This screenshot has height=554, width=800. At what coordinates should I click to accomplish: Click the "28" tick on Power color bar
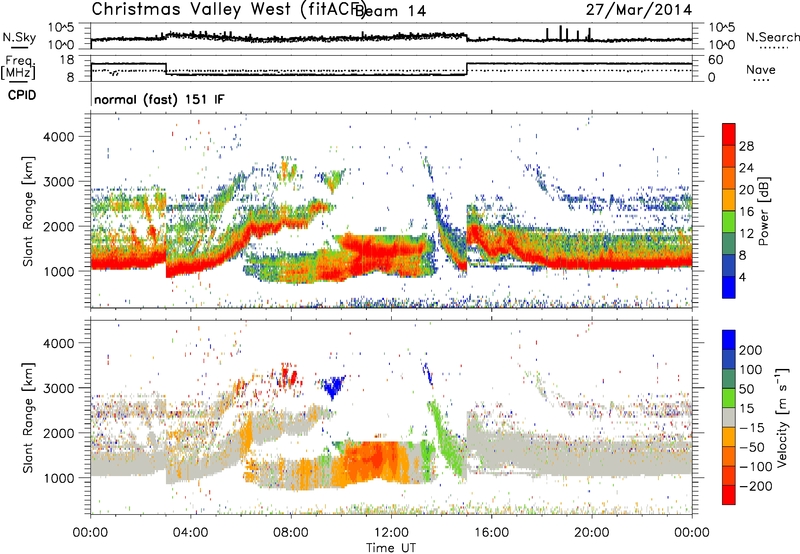click(746, 146)
